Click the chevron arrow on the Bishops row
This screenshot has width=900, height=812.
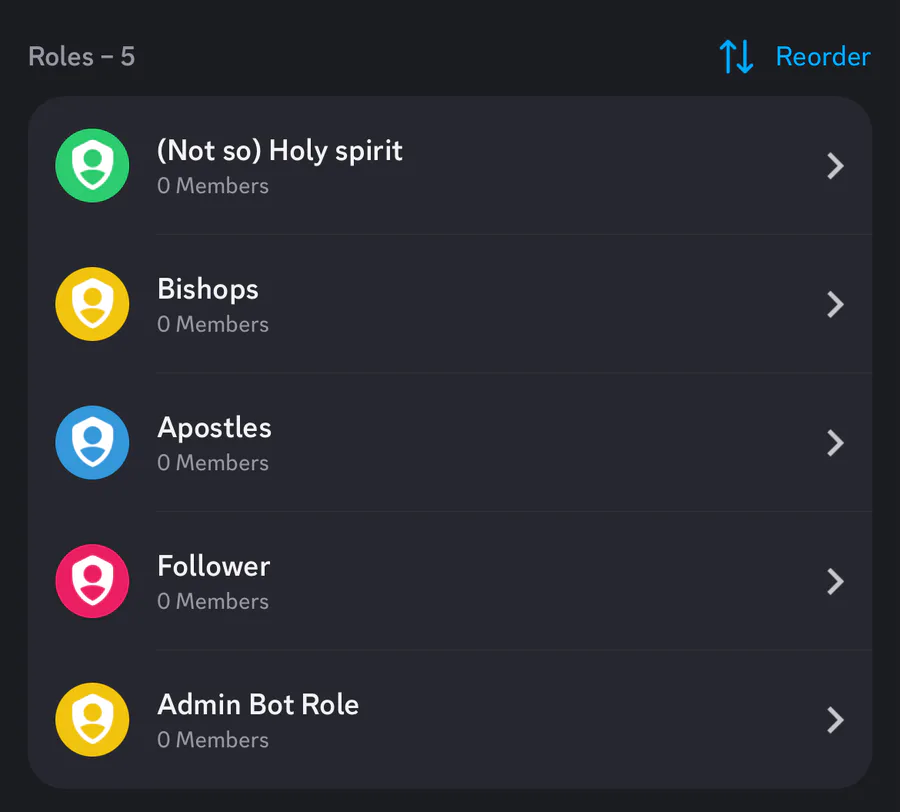pyautogui.click(x=836, y=304)
